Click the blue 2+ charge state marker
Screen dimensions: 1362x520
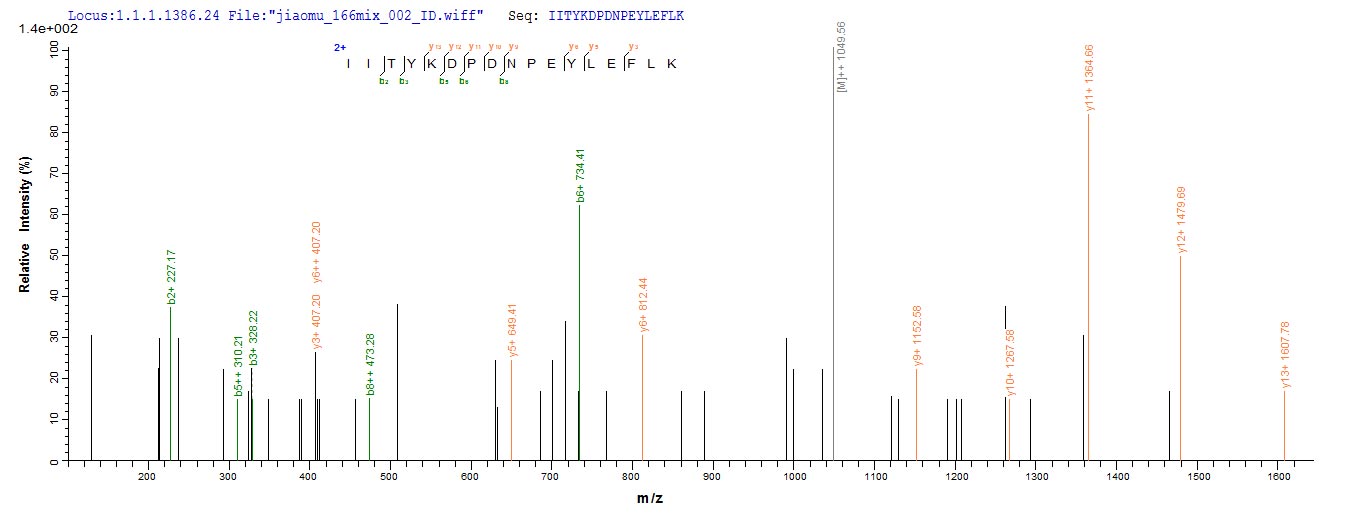coord(340,47)
